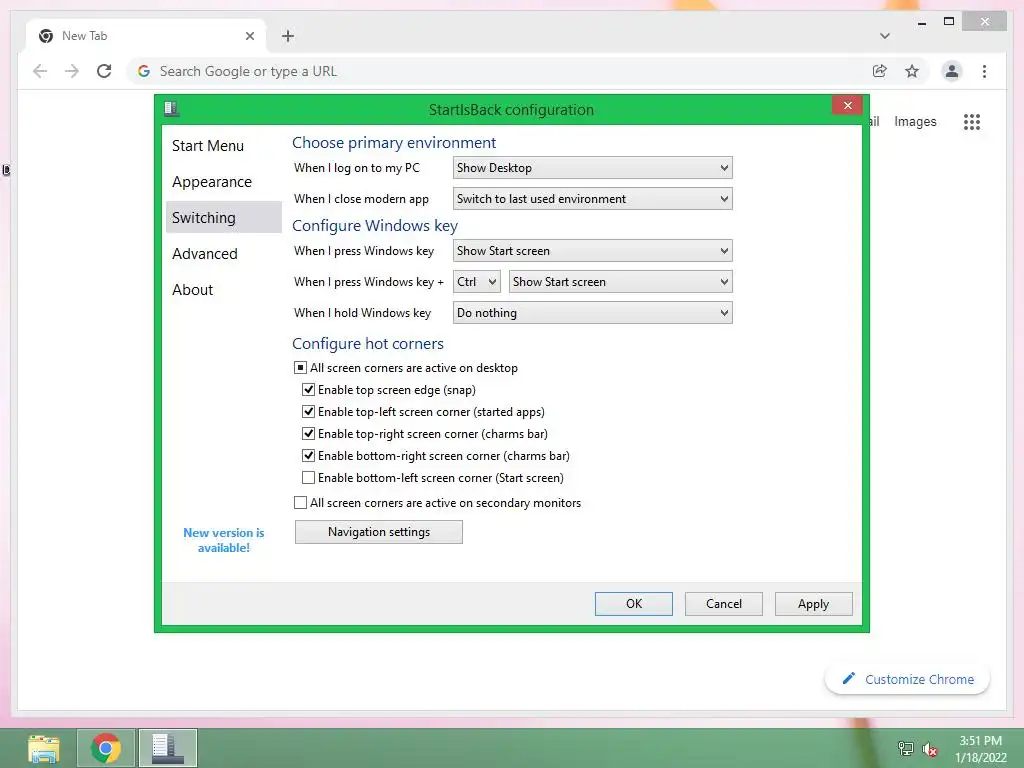1024x768 pixels.
Task: Open the When I hold Windows key dropdown
Action: click(592, 313)
